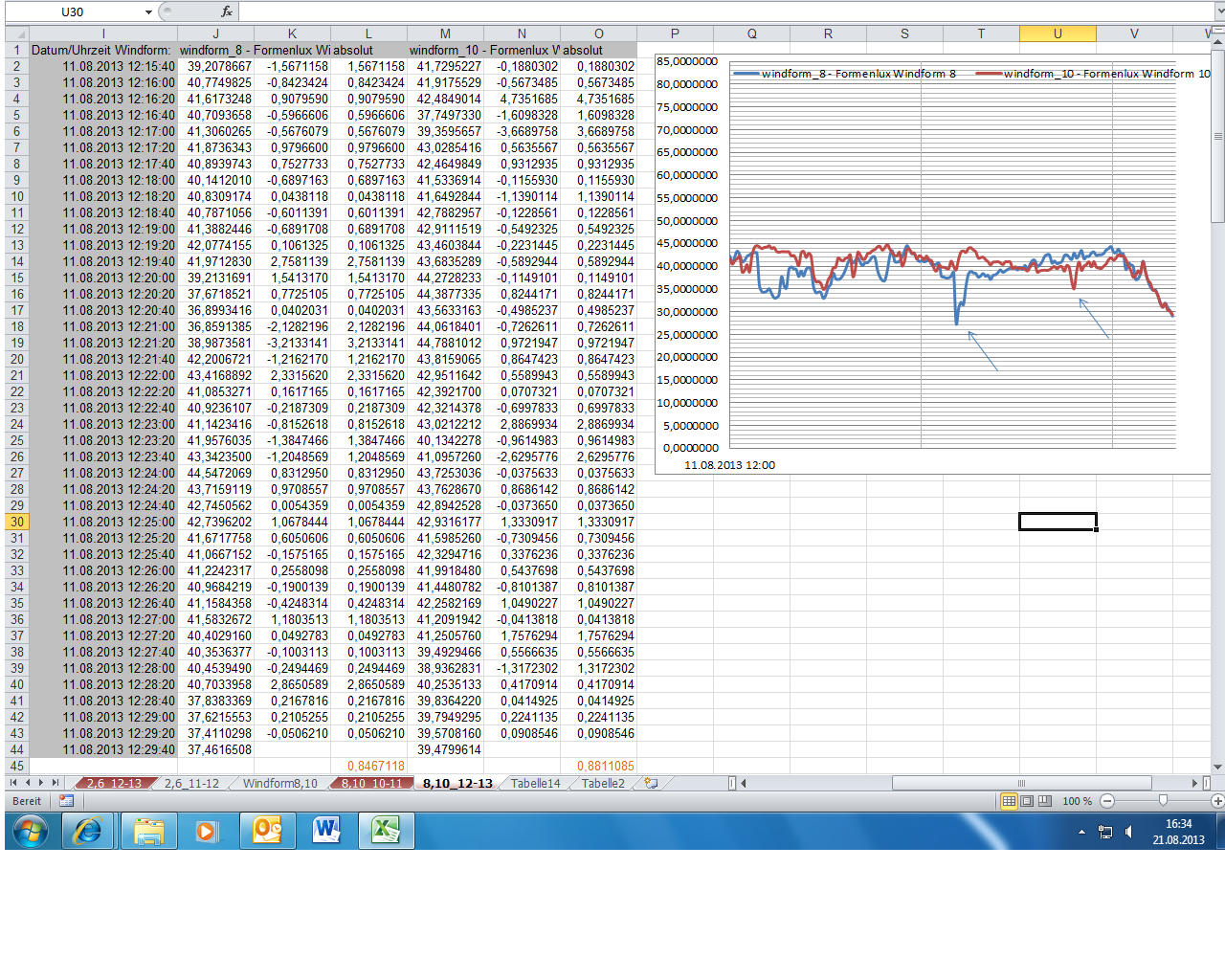Show hidden tray icons arrow

tap(1082, 832)
